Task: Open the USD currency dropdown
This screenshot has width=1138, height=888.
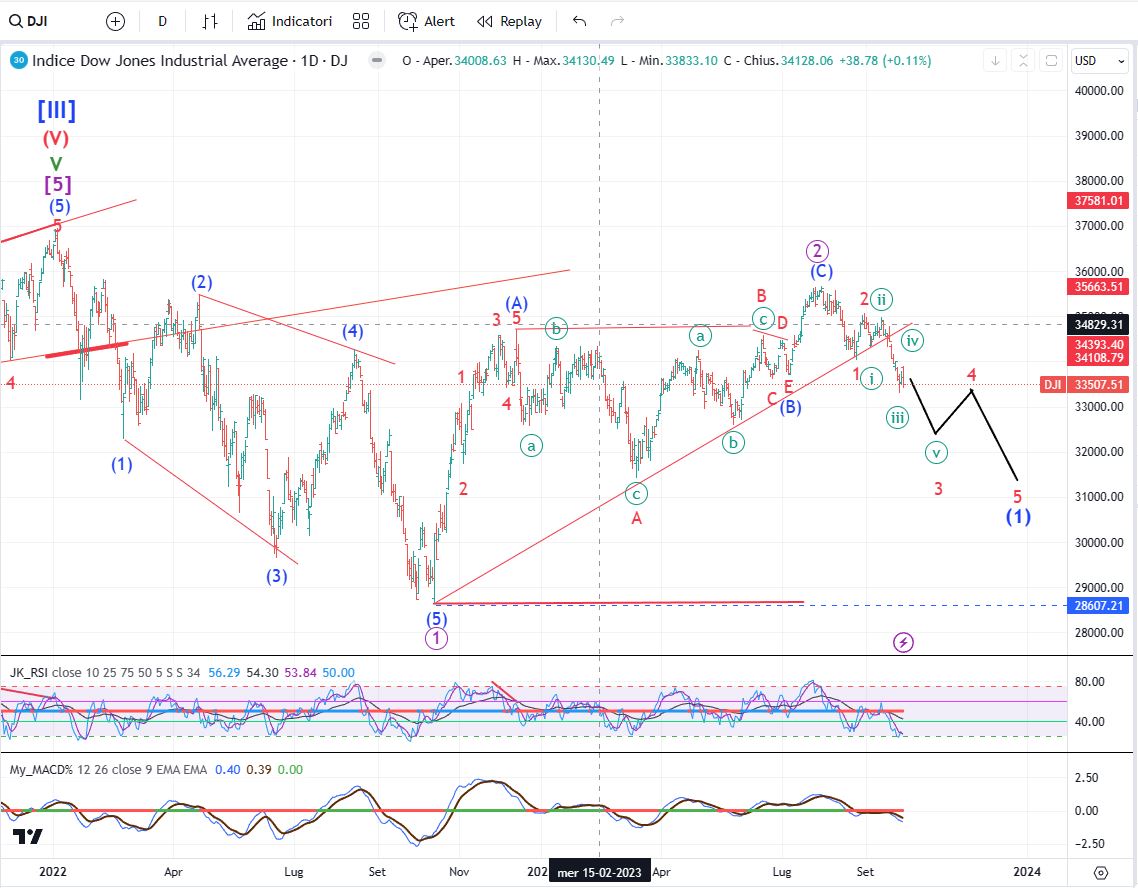Action: pyautogui.click(x=1099, y=61)
